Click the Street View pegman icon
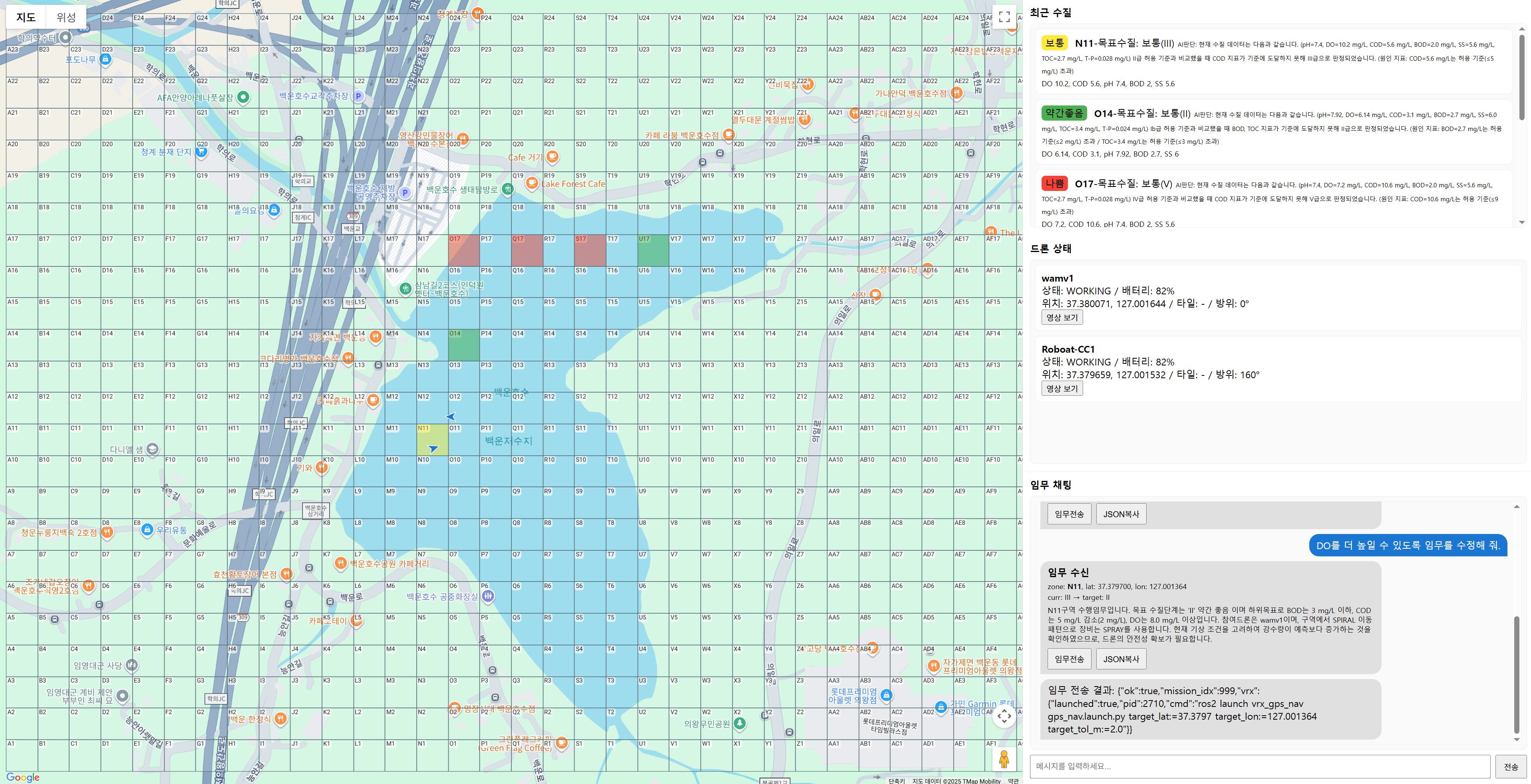This screenshot has height=784, width=1531. (x=1004, y=758)
